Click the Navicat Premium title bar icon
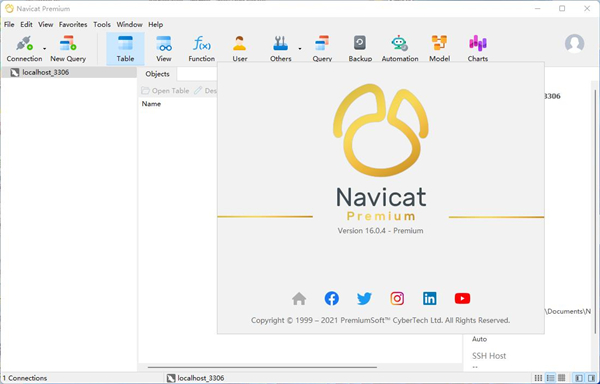The height and width of the screenshot is (384, 600). [9, 8]
